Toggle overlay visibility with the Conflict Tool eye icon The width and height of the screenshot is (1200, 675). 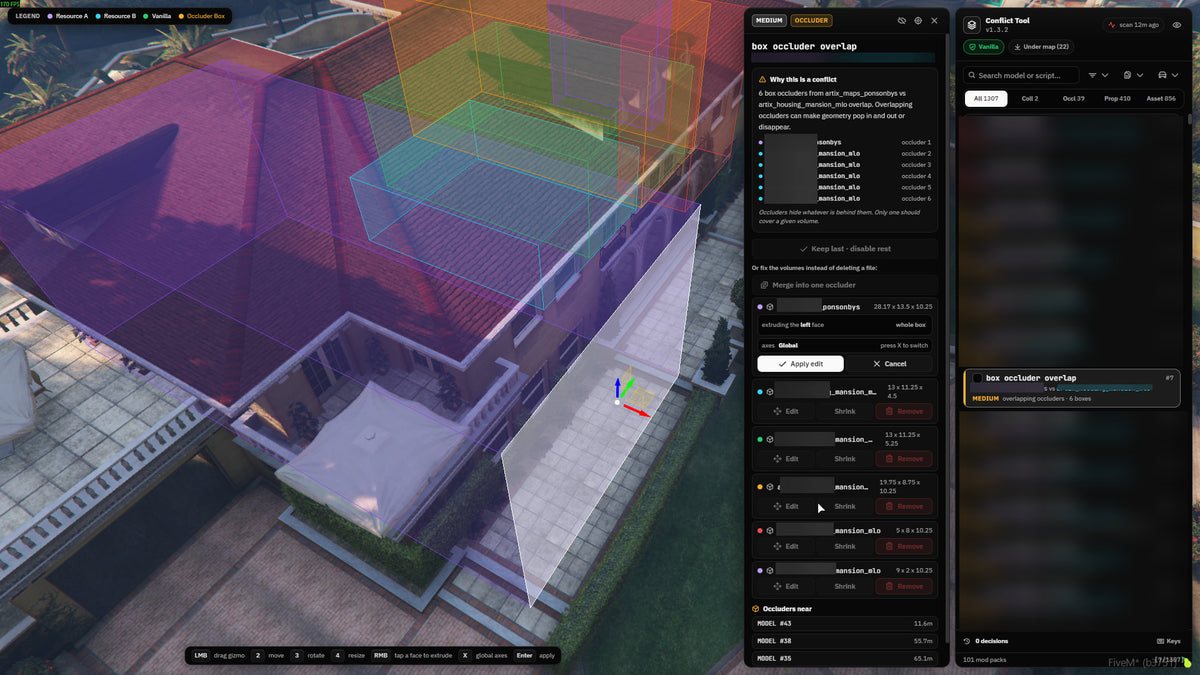pyautogui.click(x=1176, y=24)
